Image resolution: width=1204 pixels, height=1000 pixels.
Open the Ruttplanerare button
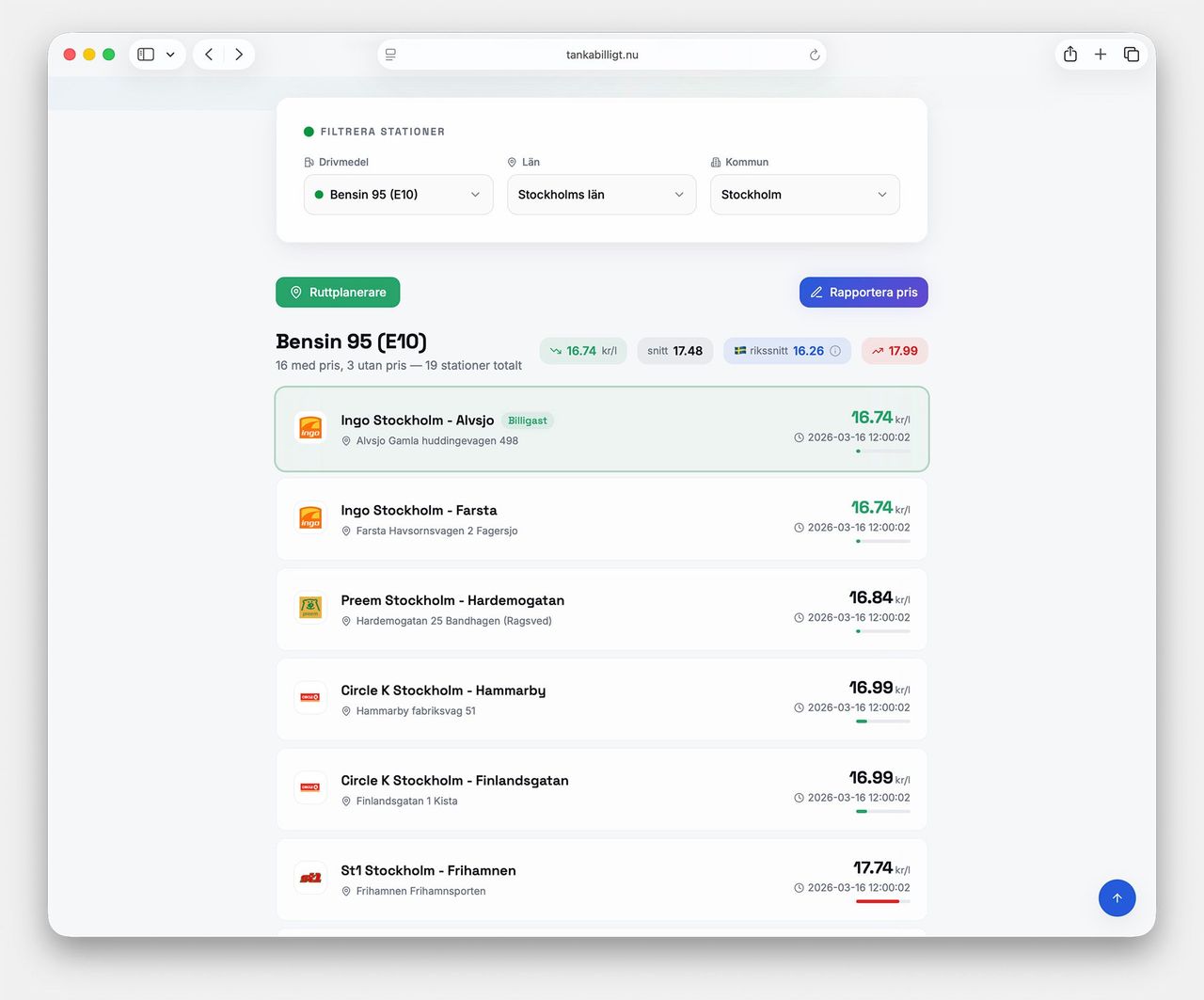click(338, 293)
